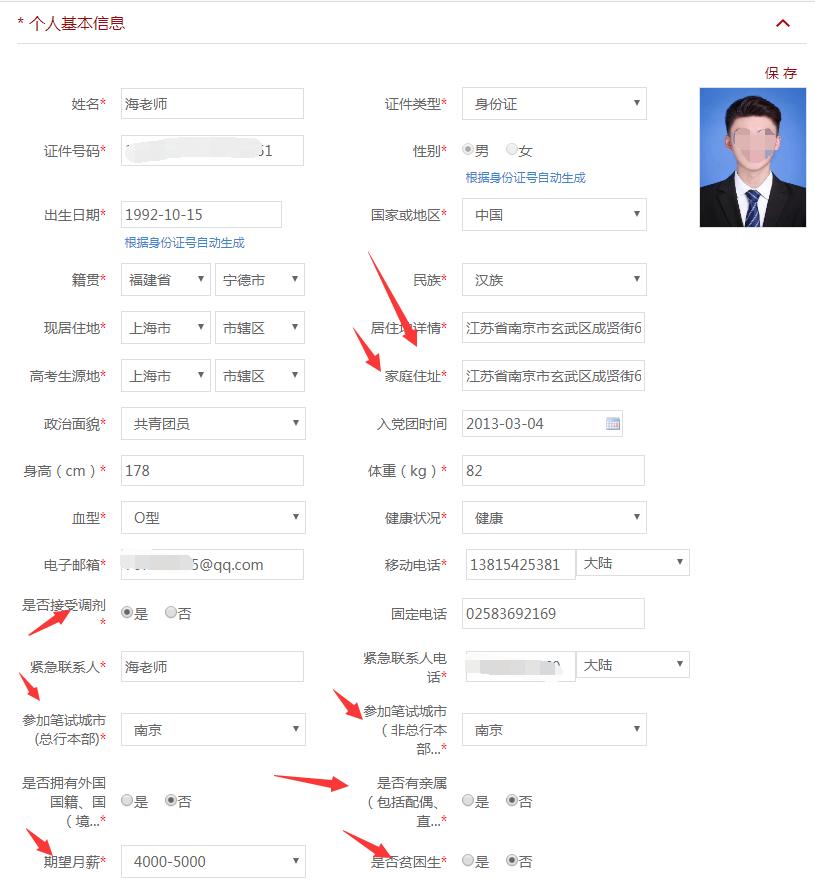Click the 保存 button above photo
The width and height of the screenshot is (815, 894).
click(780, 73)
